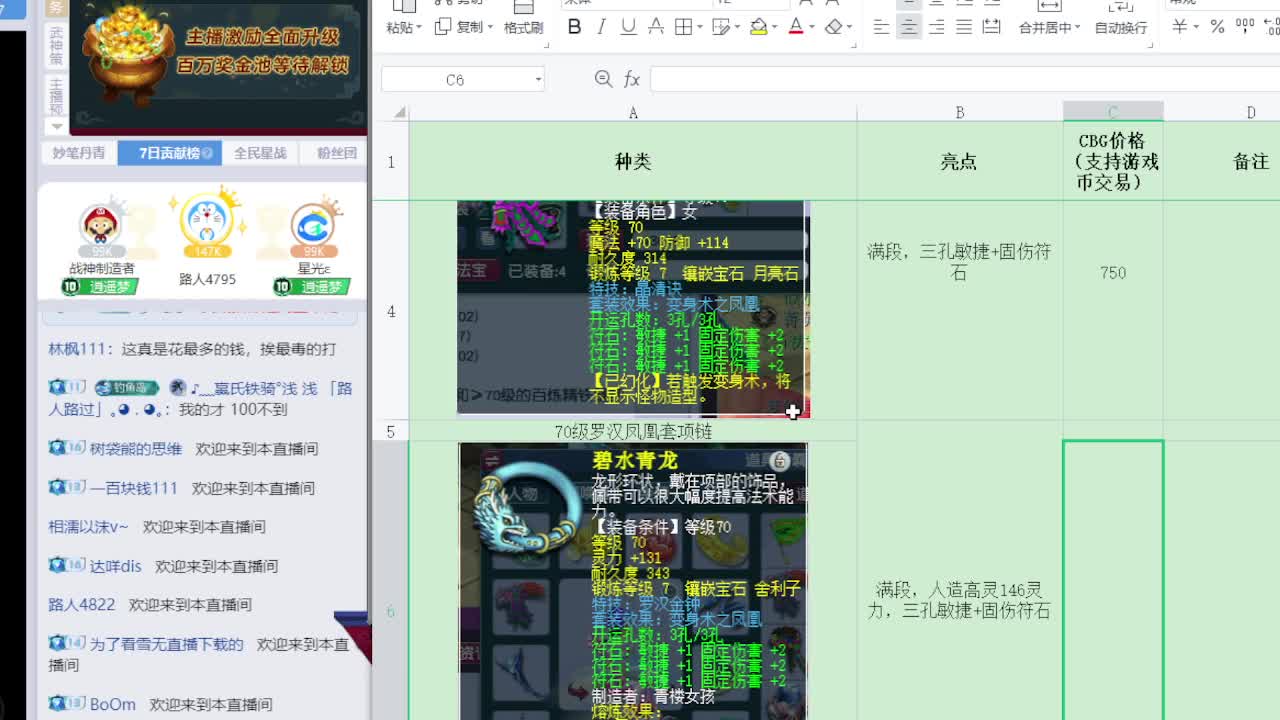Apply percent style format

(x=1217, y=27)
